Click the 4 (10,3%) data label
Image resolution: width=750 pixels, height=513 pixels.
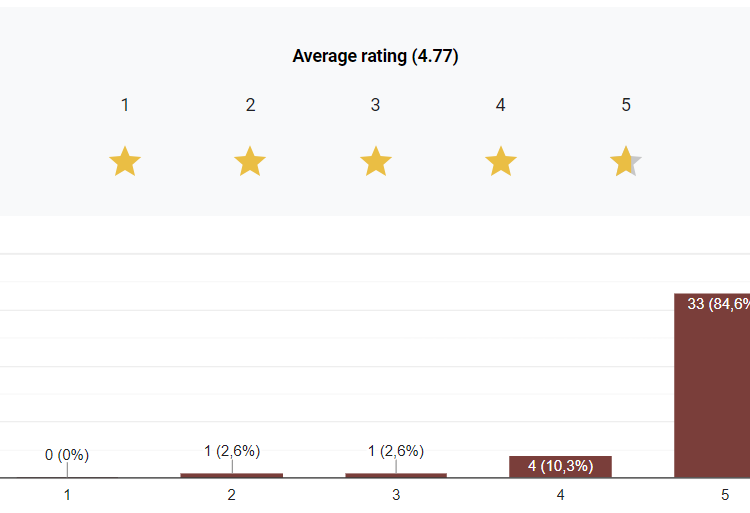point(560,466)
